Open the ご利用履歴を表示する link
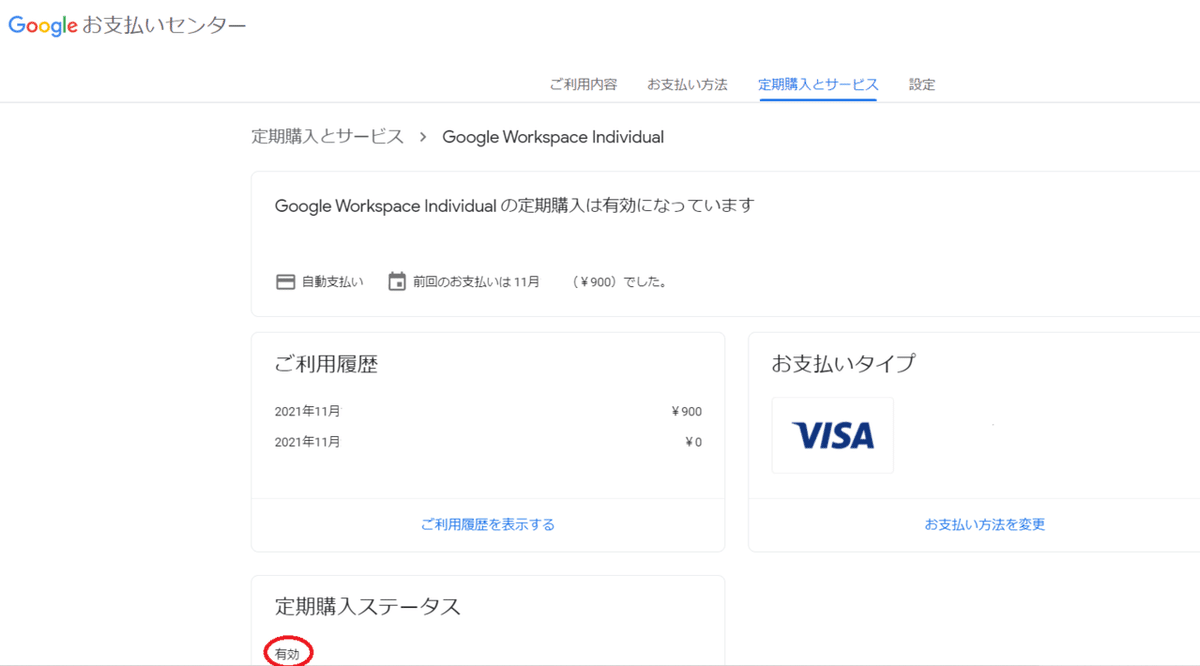This screenshot has height=666, width=1200. click(488, 524)
